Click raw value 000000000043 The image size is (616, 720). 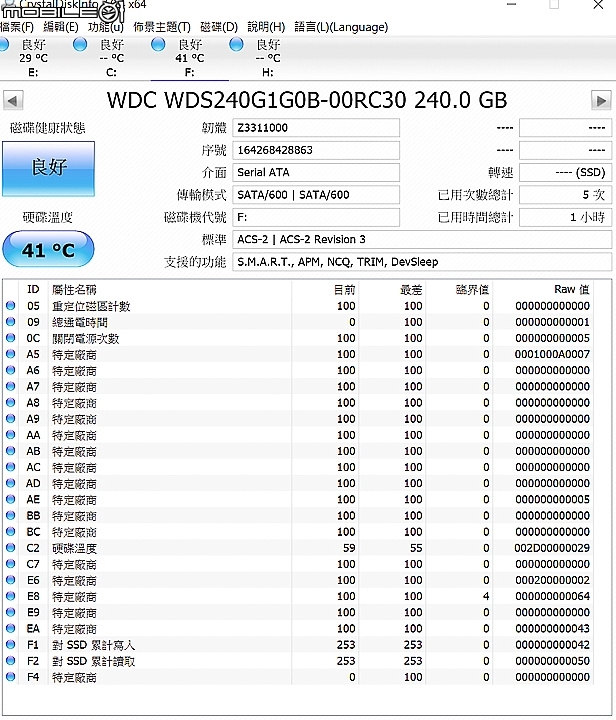pos(552,628)
